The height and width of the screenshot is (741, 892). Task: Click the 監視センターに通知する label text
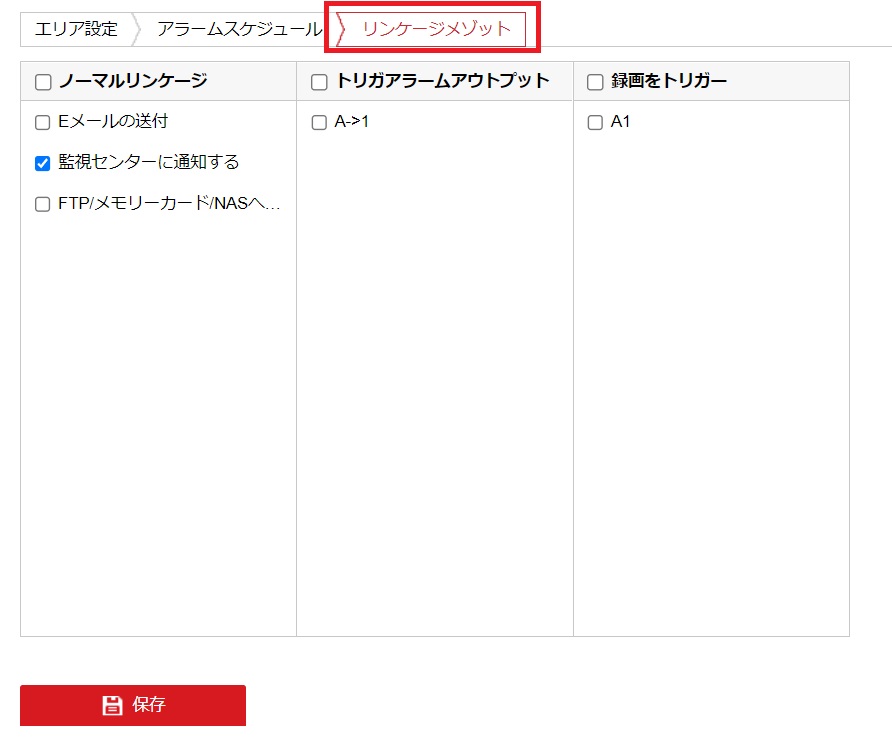(x=148, y=162)
